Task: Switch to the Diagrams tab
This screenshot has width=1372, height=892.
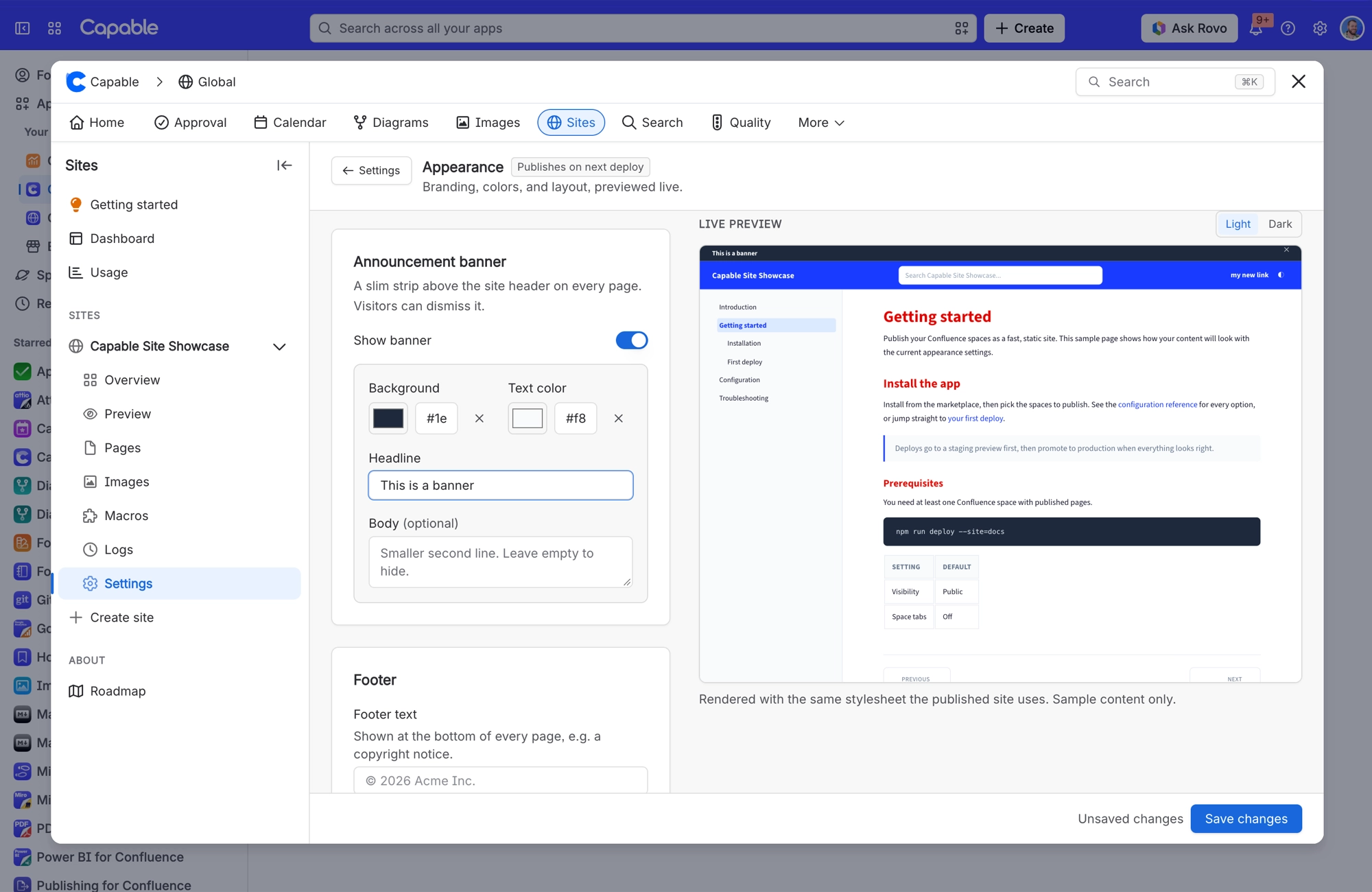Action: pyautogui.click(x=391, y=123)
